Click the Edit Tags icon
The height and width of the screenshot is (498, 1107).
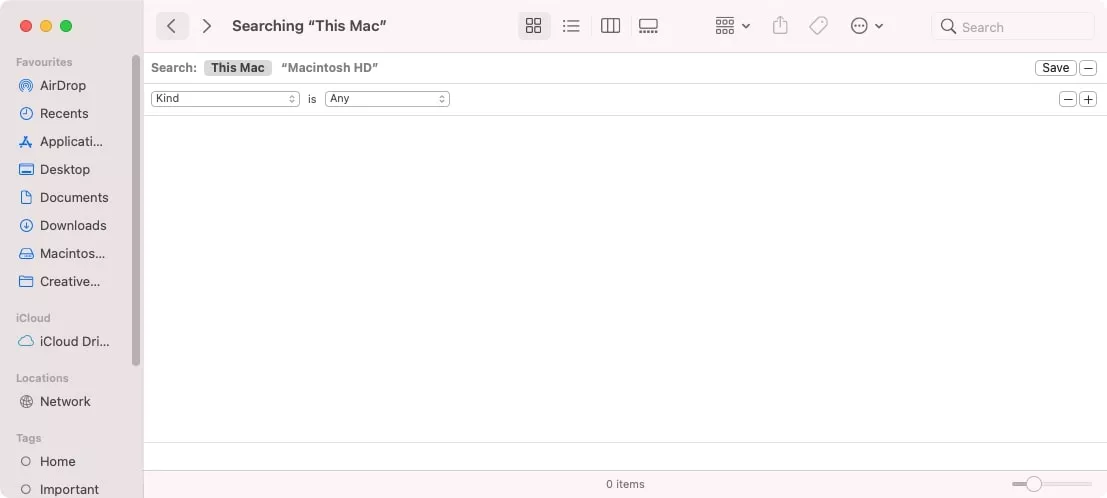[x=818, y=26]
